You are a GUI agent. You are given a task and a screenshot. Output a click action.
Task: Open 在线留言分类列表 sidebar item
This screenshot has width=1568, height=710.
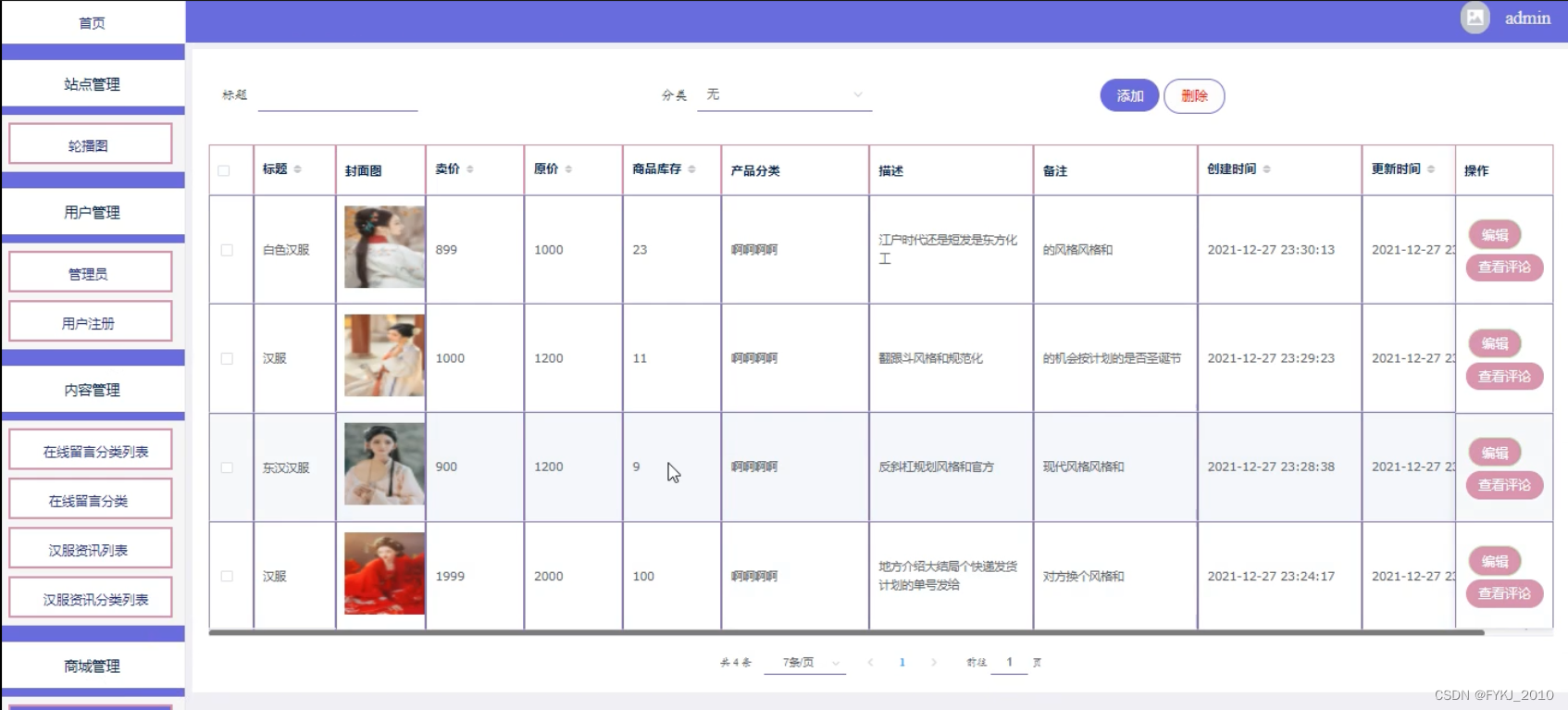(91, 451)
